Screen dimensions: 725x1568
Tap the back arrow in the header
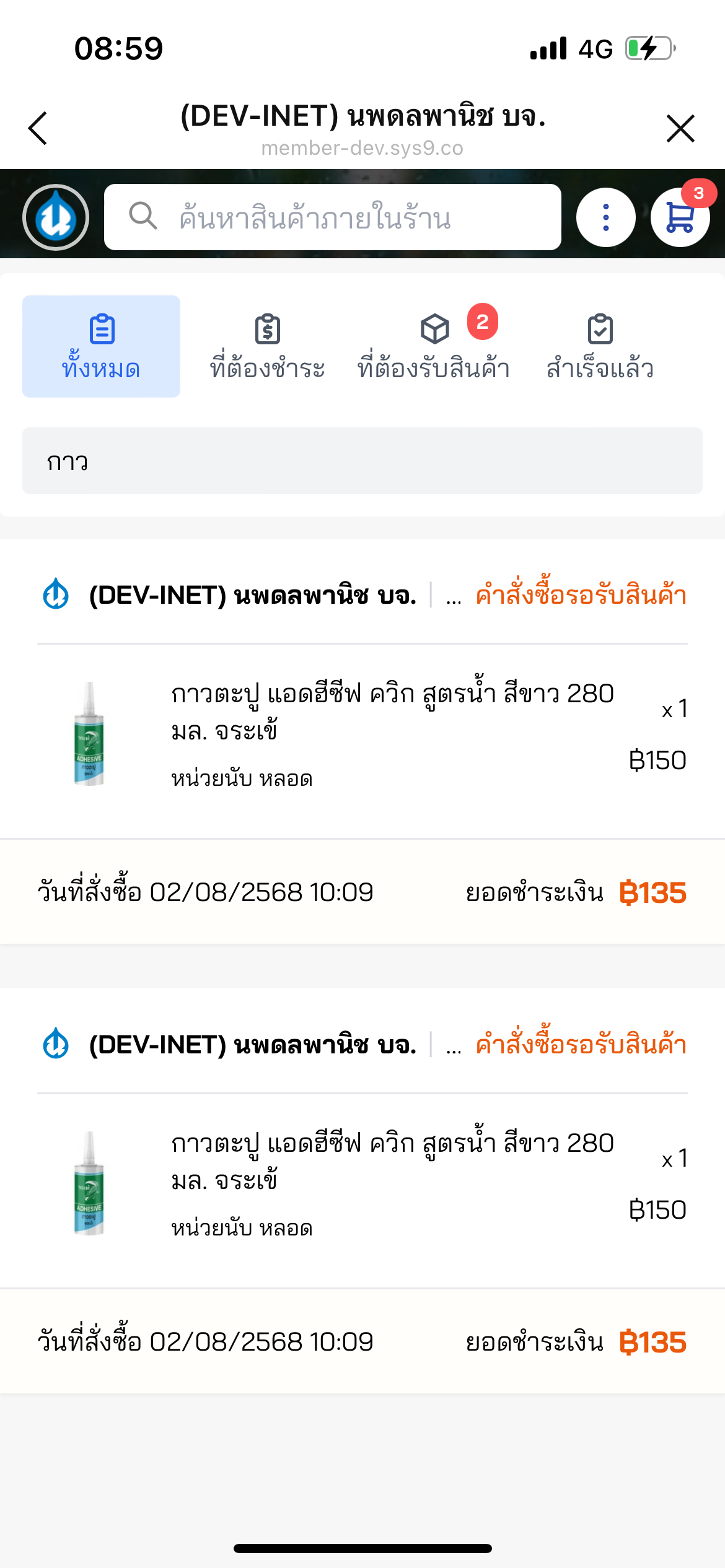pyautogui.click(x=38, y=128)
